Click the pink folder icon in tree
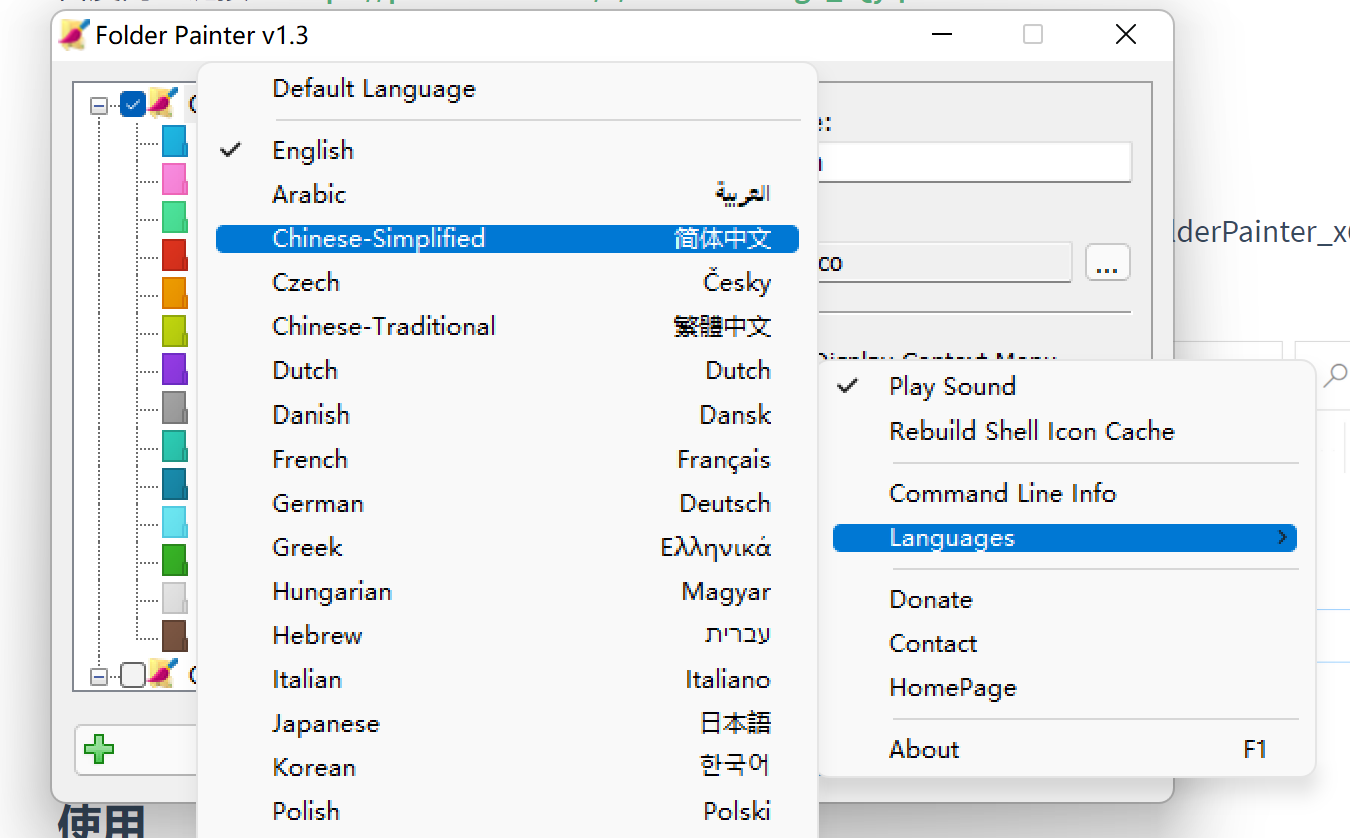Image resolution: width=1350 pixels, height=838 pixels. (x=174, y=179)
